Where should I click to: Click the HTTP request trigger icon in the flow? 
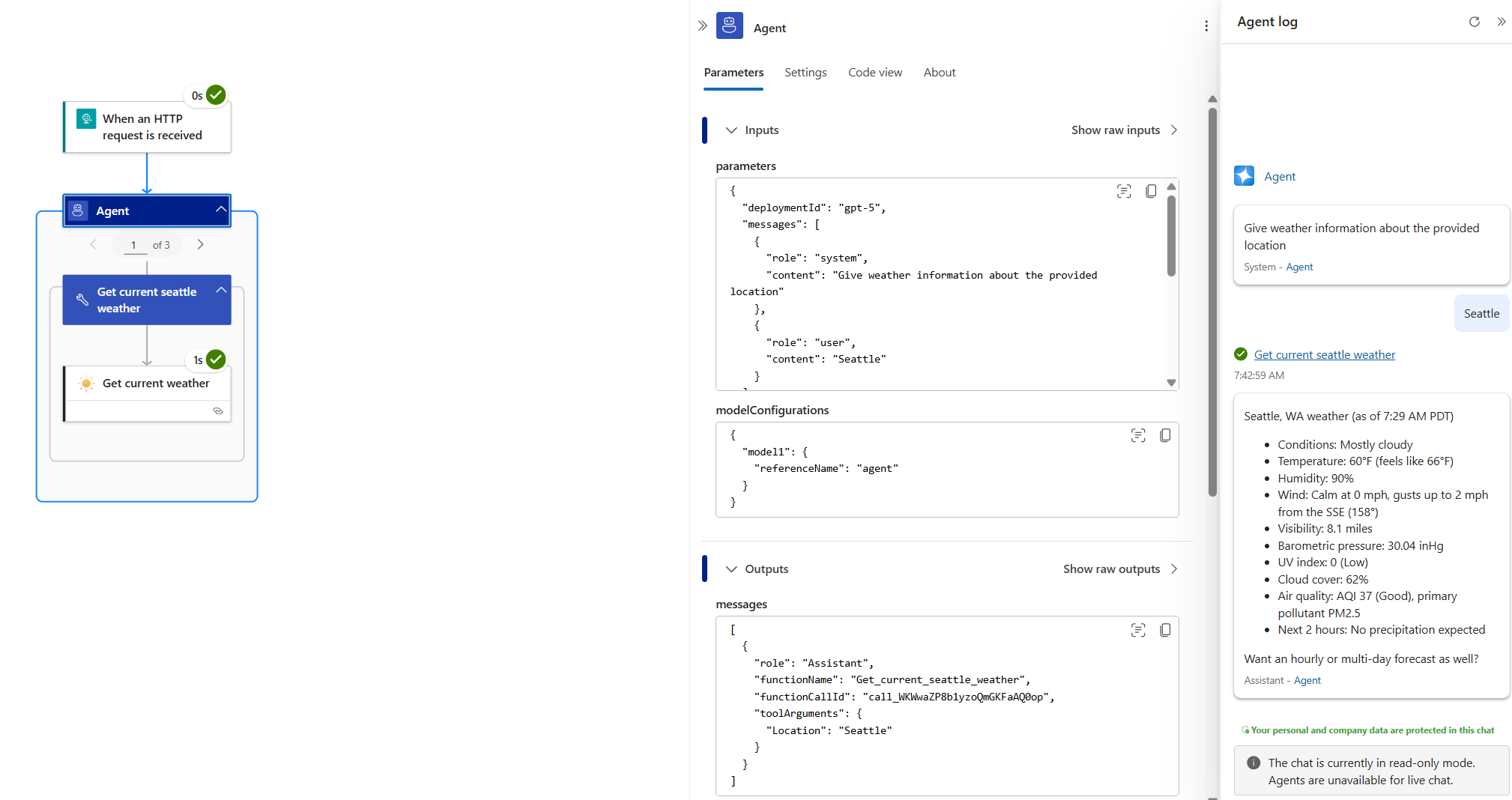(x=86, y=118)
